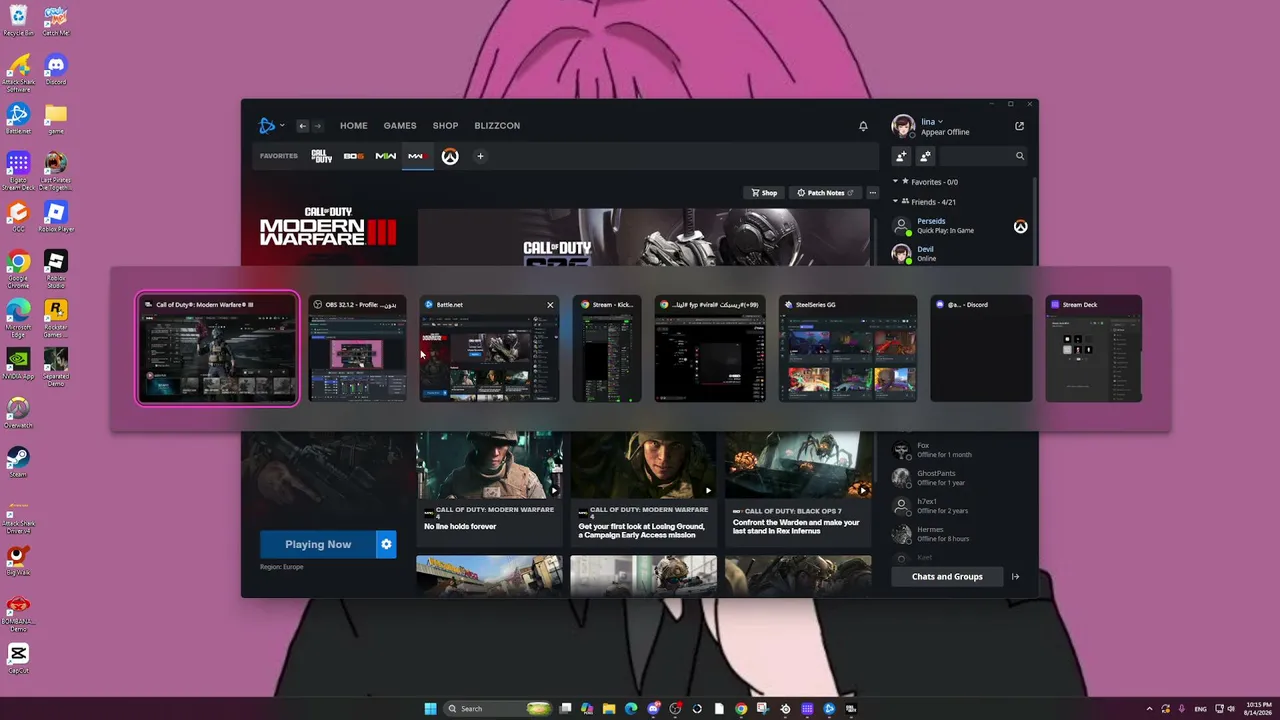1280x720 pixels.
Task: Open Google Chrome from the taskbar
Action: tap(741, 709)
